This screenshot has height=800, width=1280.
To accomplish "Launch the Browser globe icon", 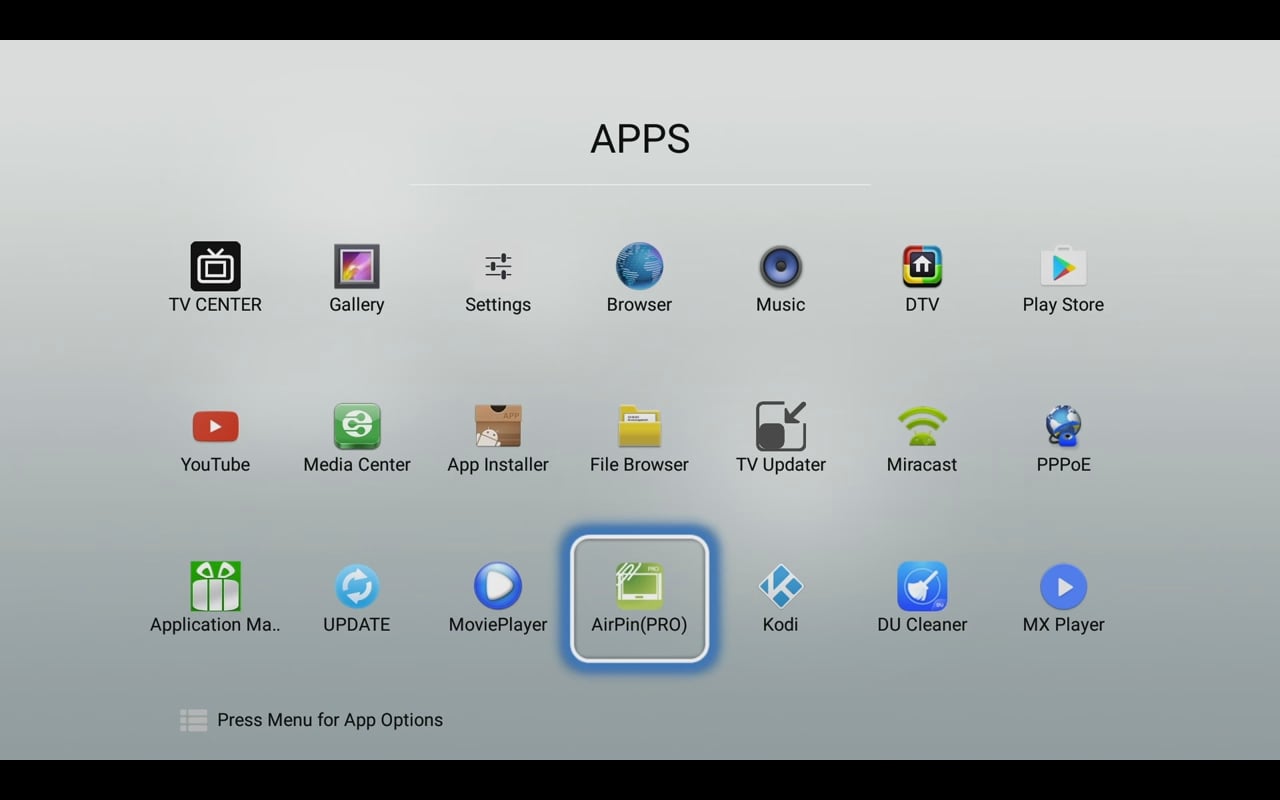I will coord(639,267).
